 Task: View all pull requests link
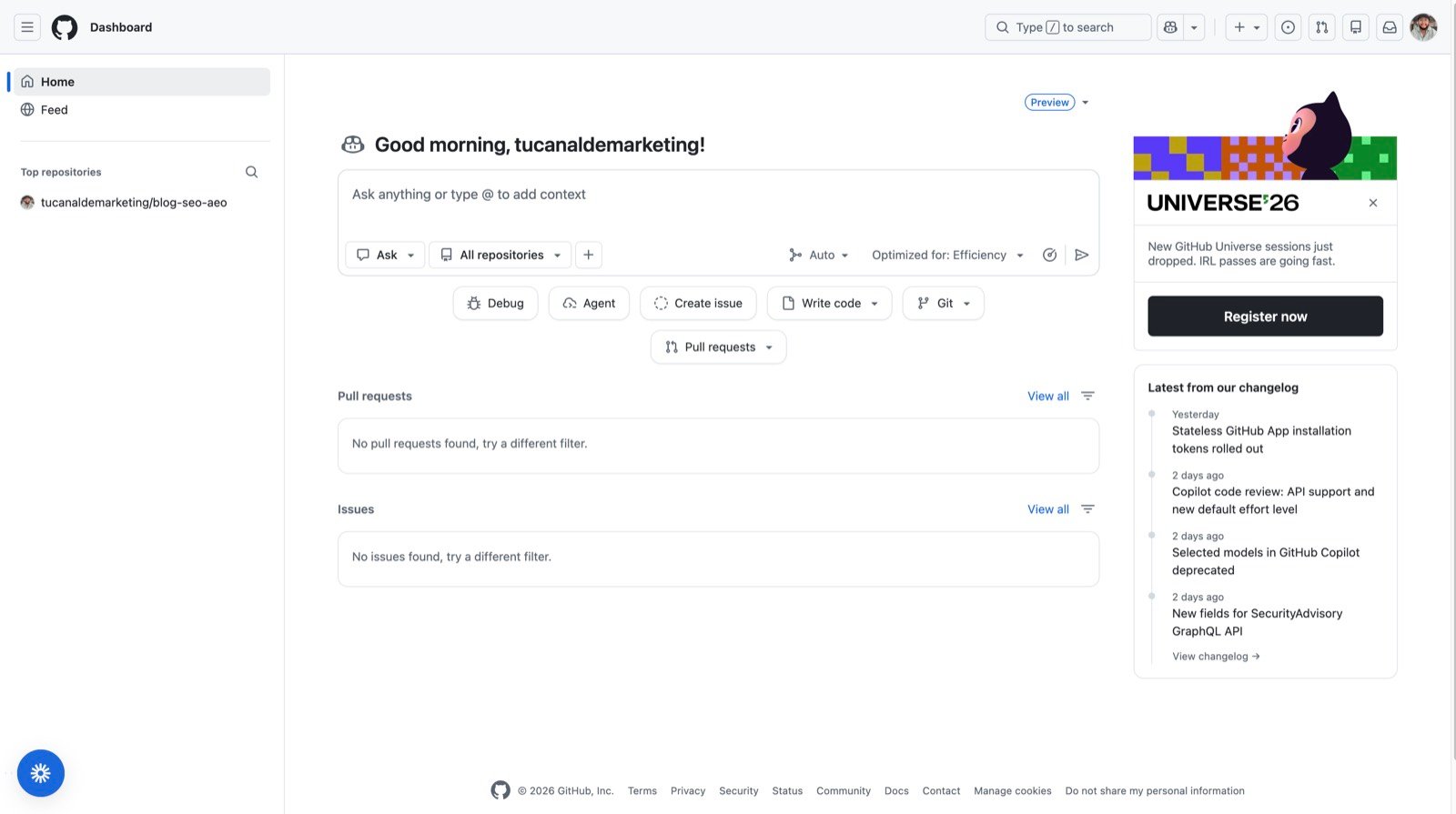[x=1048, y=397]
